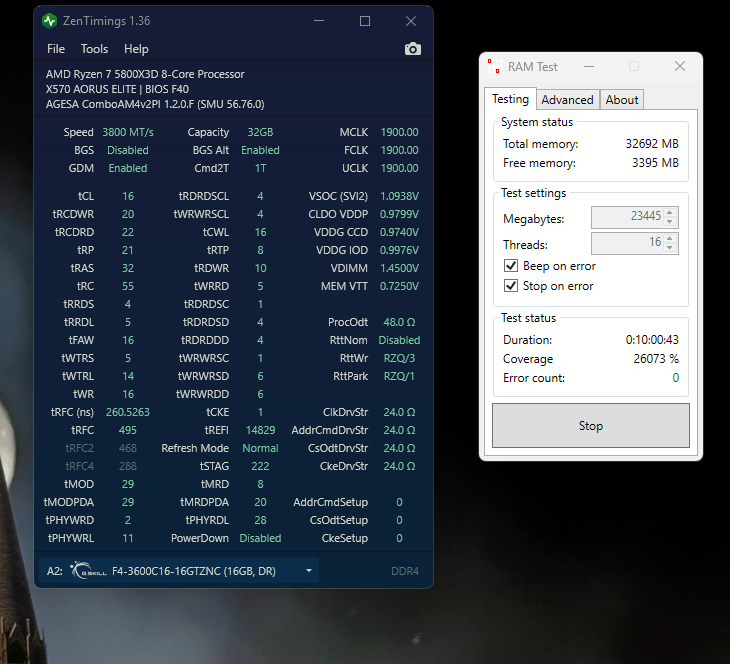Click the Speed value 3800 MT/s
Screen dimensions: 730x664
pyautogui.click(x=128, y=132)
